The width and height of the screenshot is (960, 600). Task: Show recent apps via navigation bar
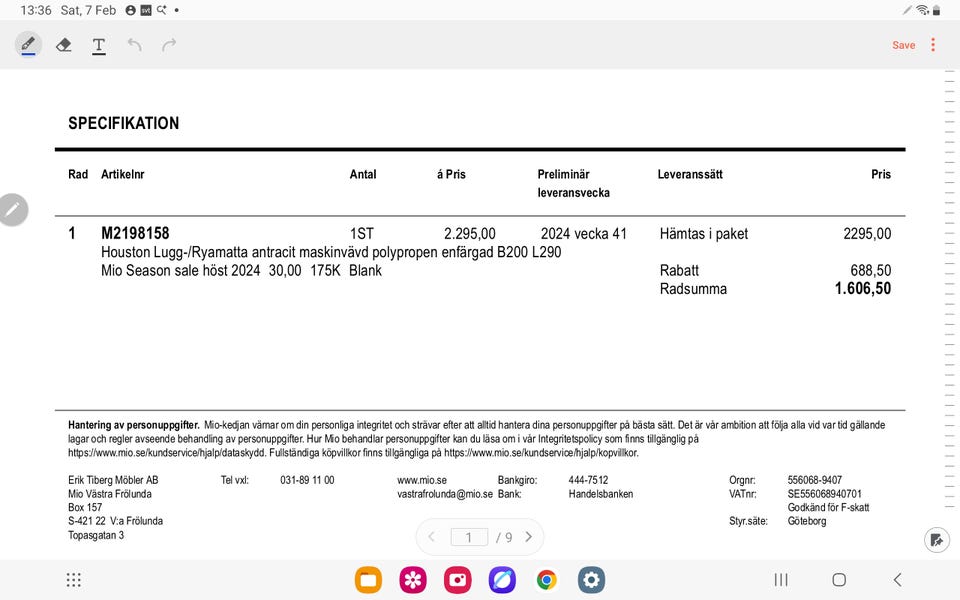[781, 580]
